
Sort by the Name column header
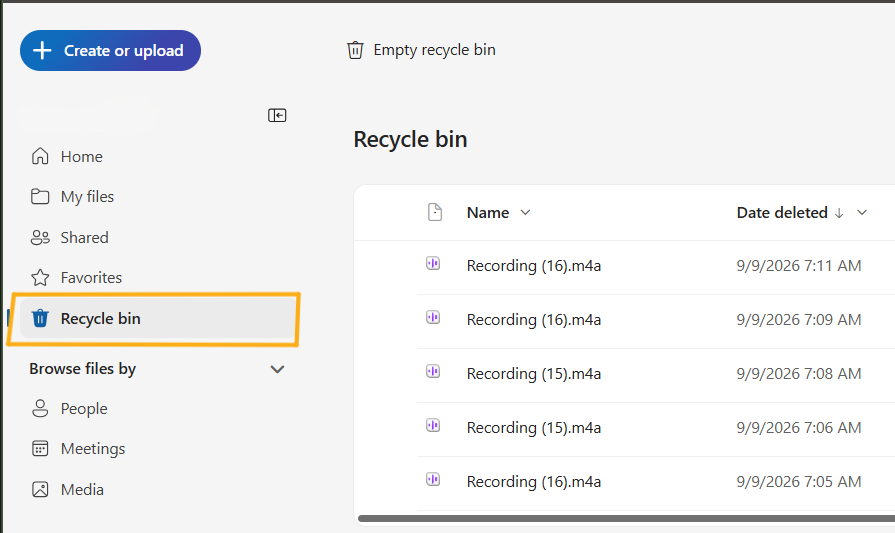(x=488, y=213)
